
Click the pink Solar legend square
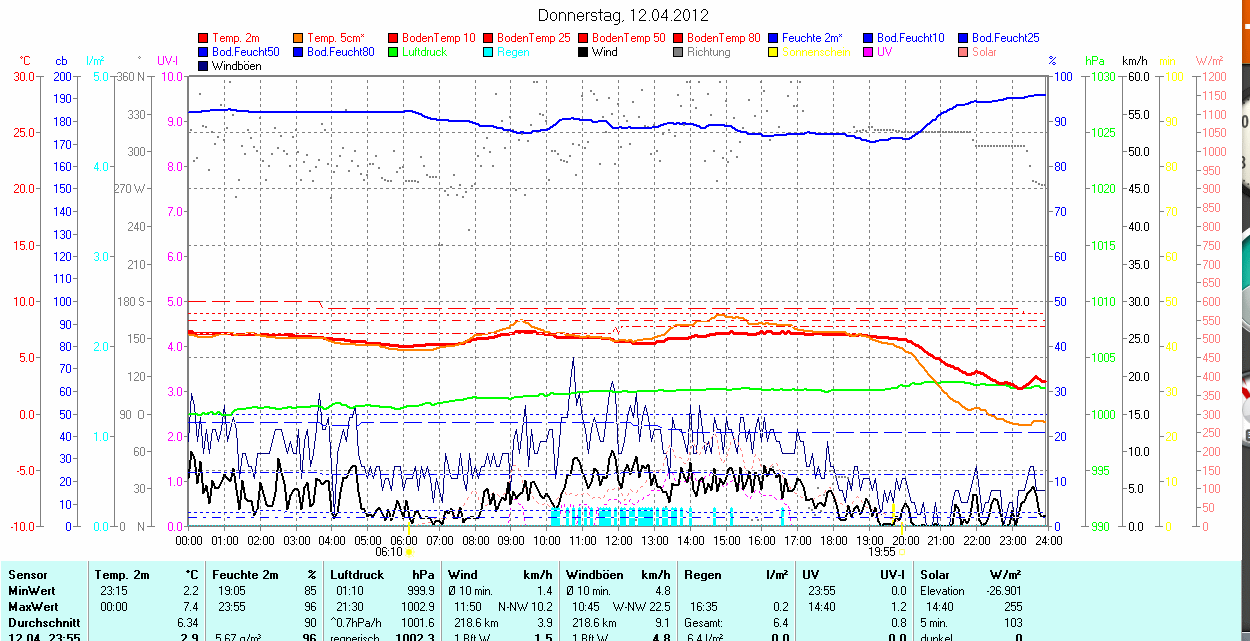point(964,52)
